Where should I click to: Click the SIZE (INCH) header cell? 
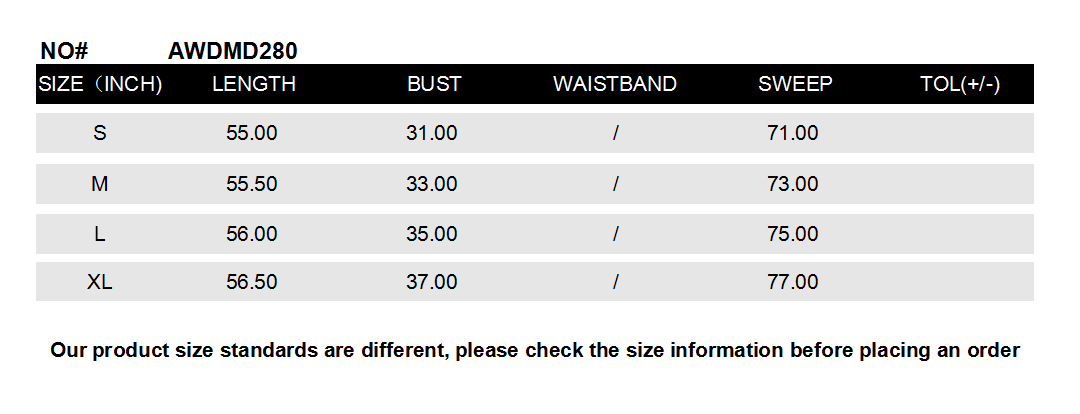[100, 84]
